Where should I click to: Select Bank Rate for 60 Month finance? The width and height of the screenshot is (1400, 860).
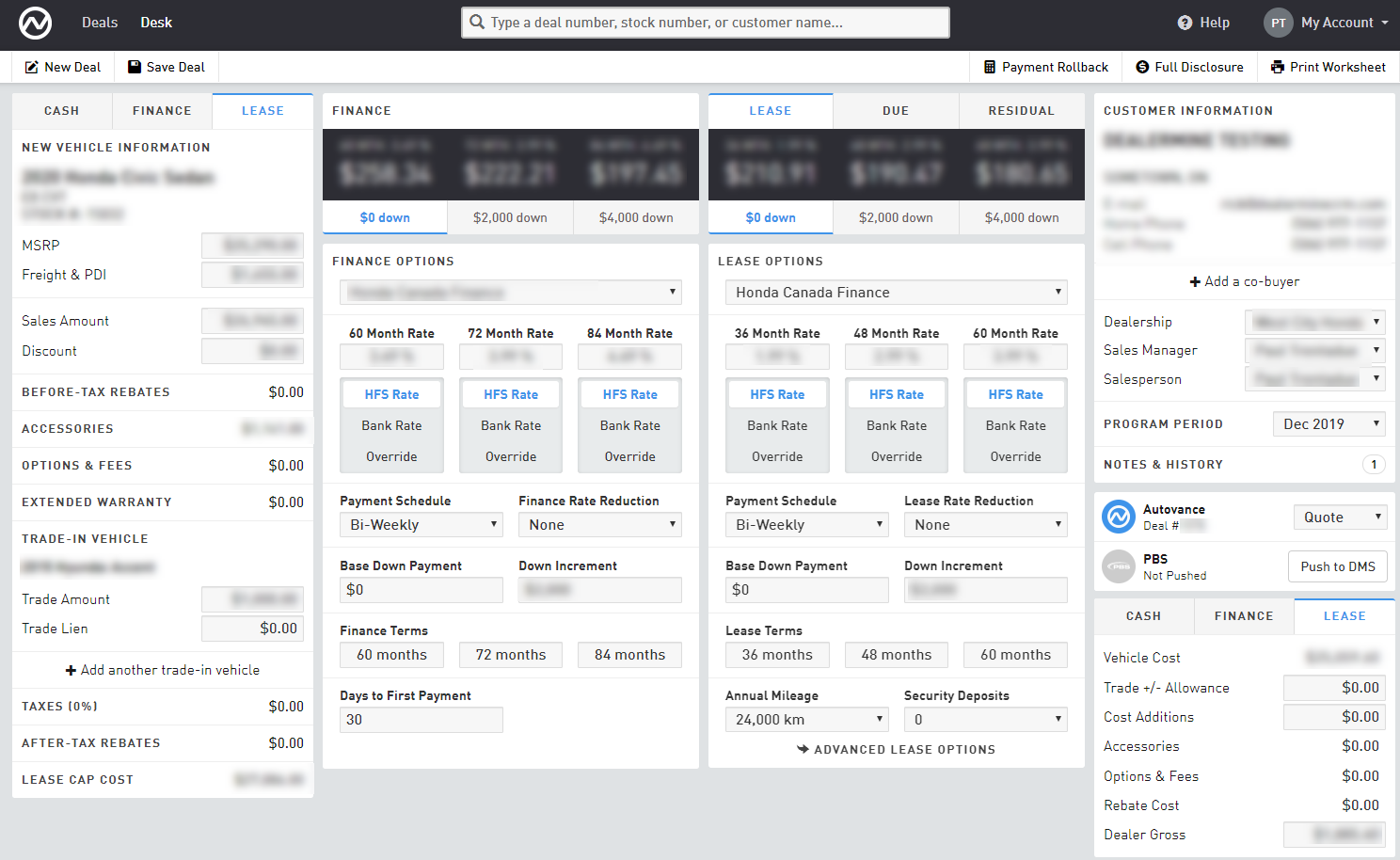pos(391,425)
